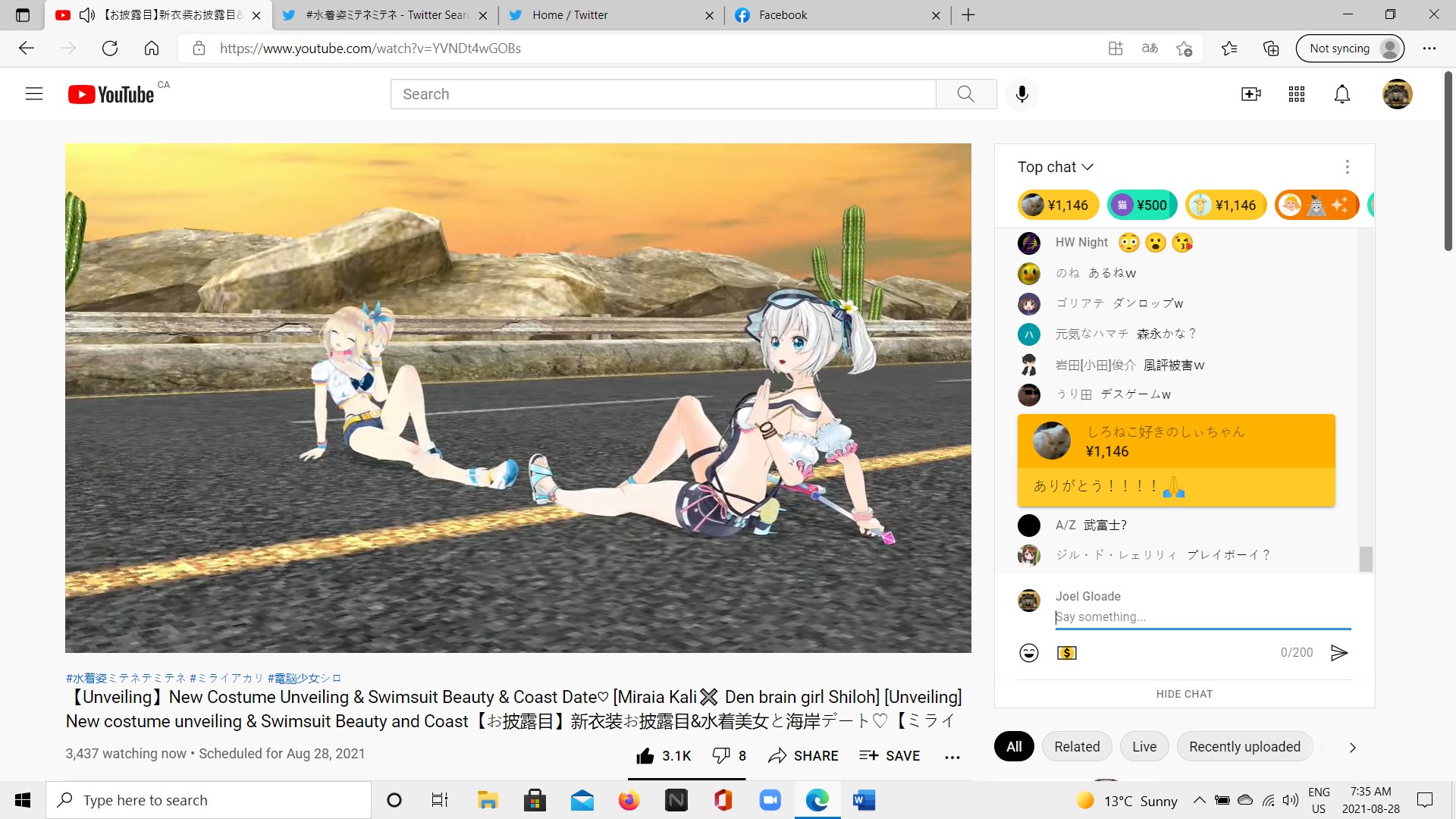
Task: Select the Related filter chip
Action: tap(1076, 747)
